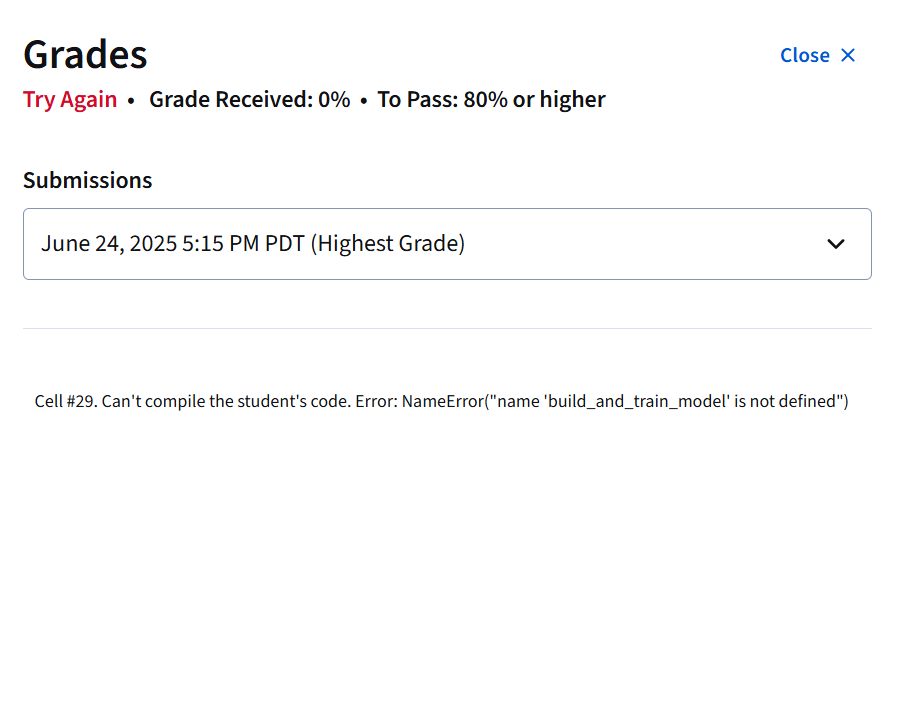Viewport: 916px width, 720px height.
Task: Click the blue Close link text
Action: (804, 56)
